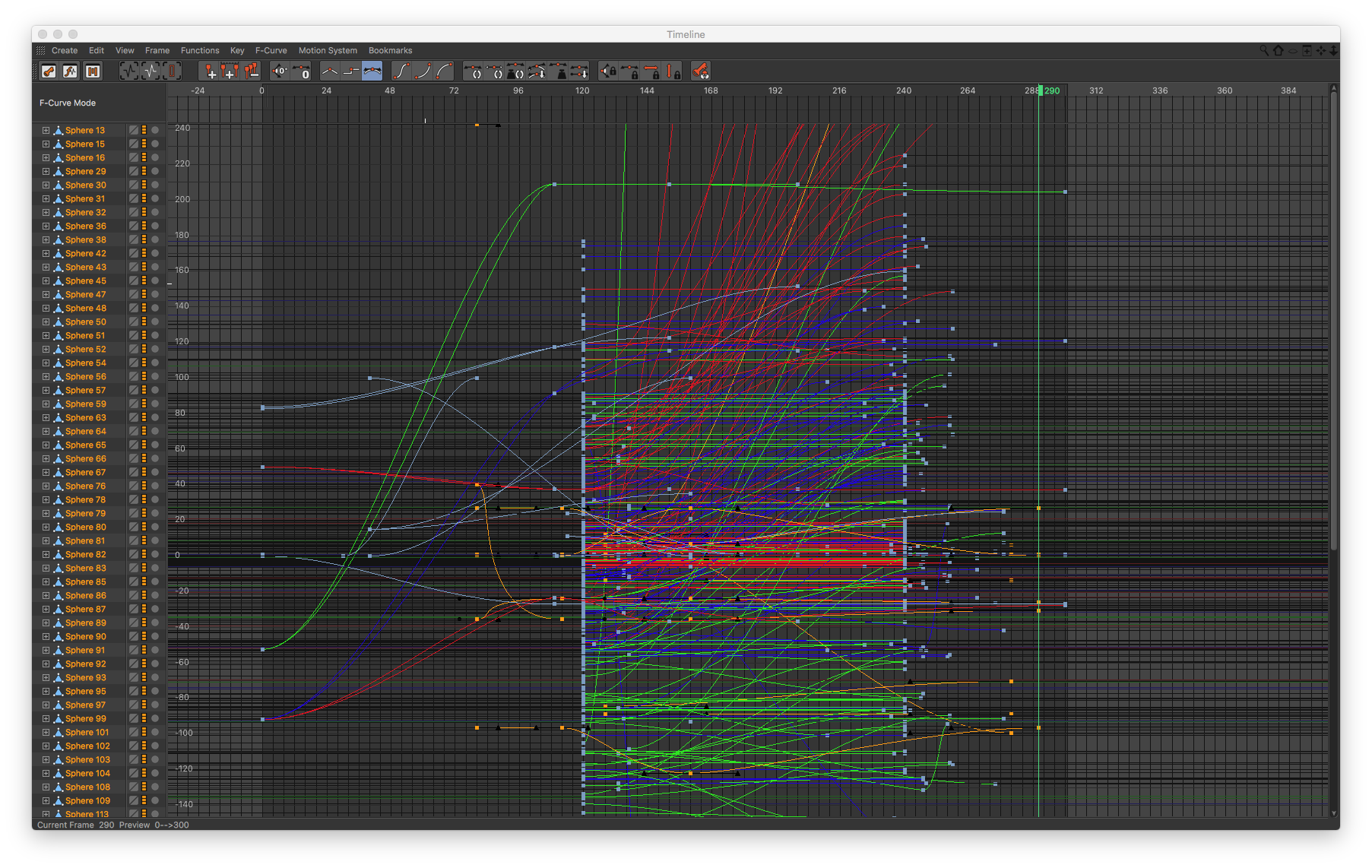Open the Create menu
Screen dimensions: 1372x868
65,51
